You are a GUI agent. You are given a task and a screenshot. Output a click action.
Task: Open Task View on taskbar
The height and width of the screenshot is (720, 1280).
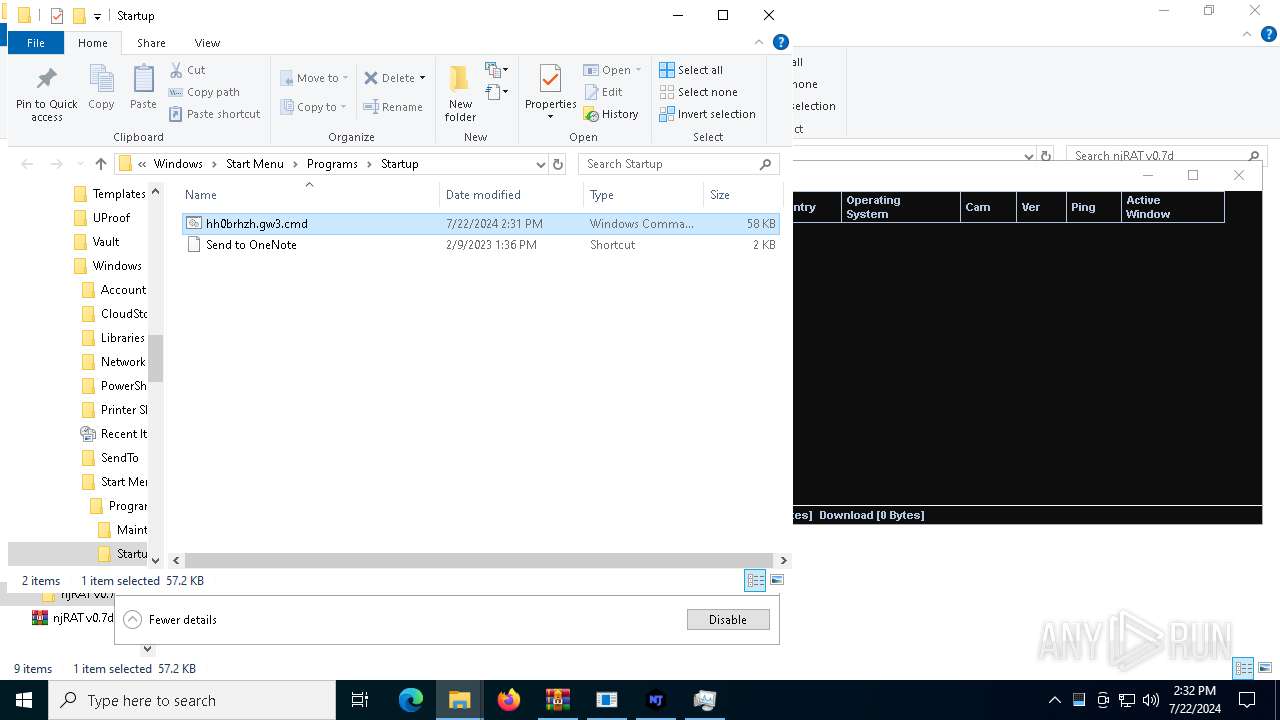click(360, 700)
